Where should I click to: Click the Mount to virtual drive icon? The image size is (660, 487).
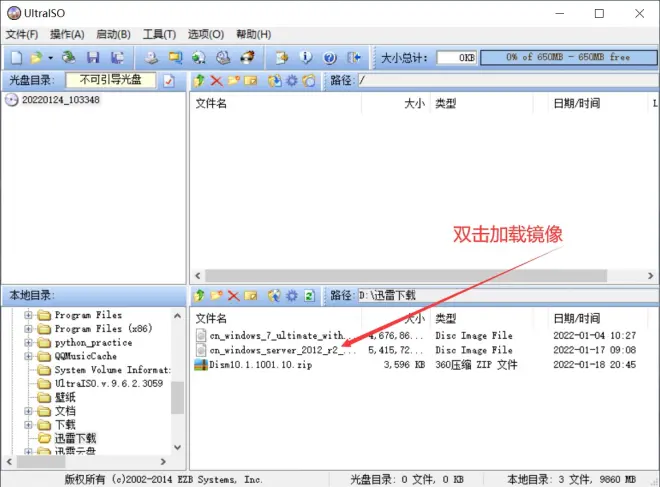223,58
